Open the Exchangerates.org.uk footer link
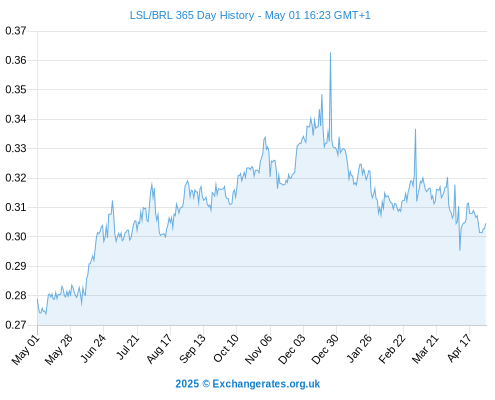Image resolution: width=495 pixels, height=400 pixels. (266, 384)
